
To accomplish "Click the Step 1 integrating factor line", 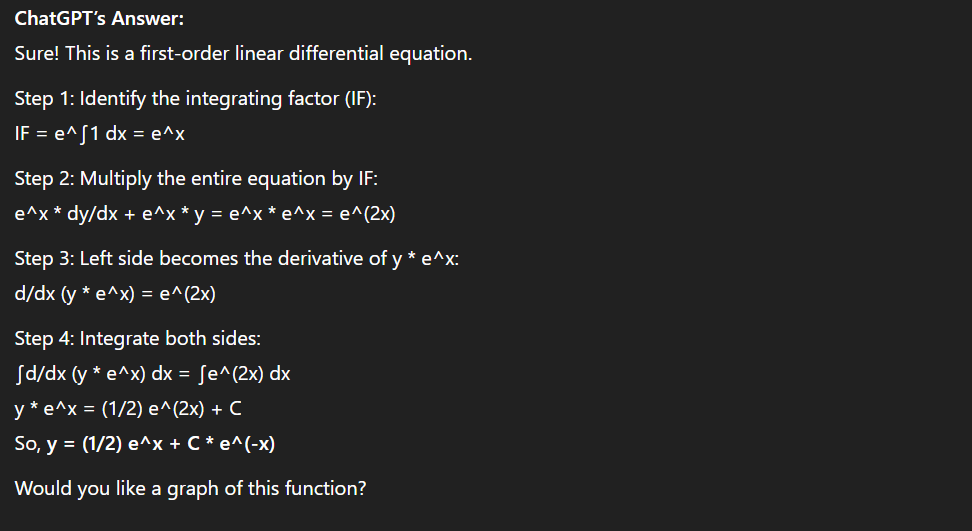I will pos(195,99).
